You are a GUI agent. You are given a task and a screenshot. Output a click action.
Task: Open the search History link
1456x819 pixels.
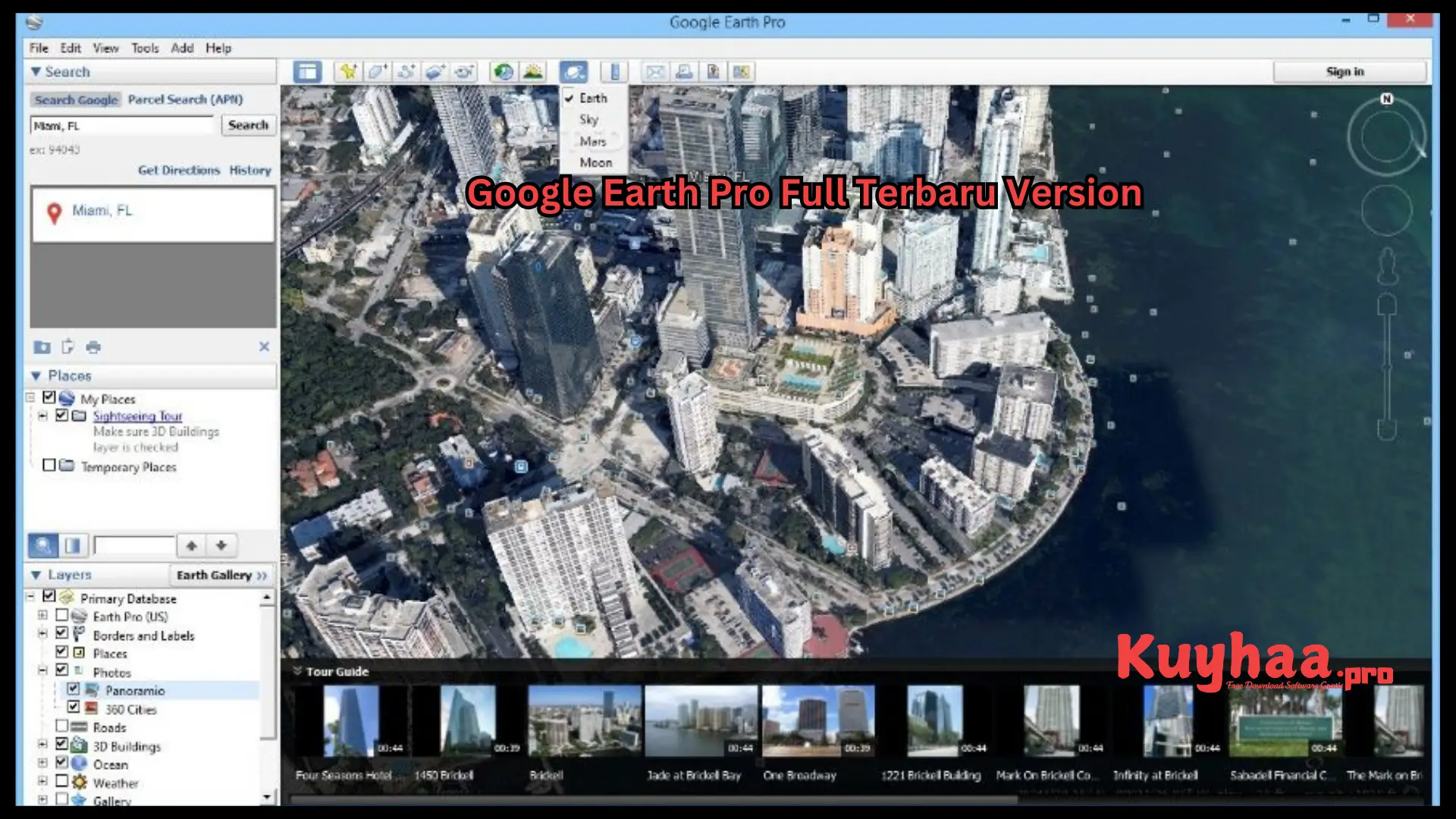250,171
